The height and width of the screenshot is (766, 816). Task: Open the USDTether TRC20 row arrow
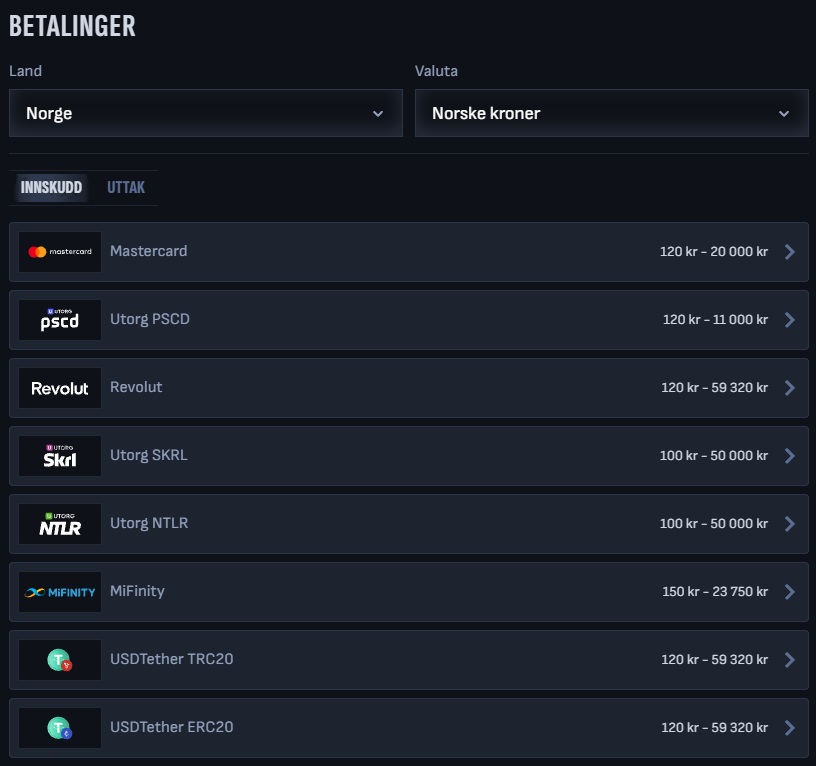[x=790, y=660]
